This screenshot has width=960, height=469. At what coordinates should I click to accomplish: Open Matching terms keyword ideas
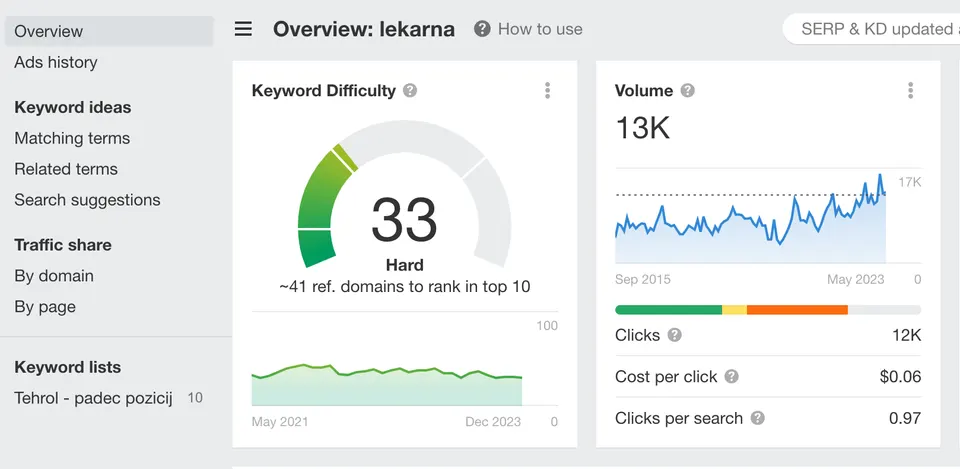tap(72, 138)
